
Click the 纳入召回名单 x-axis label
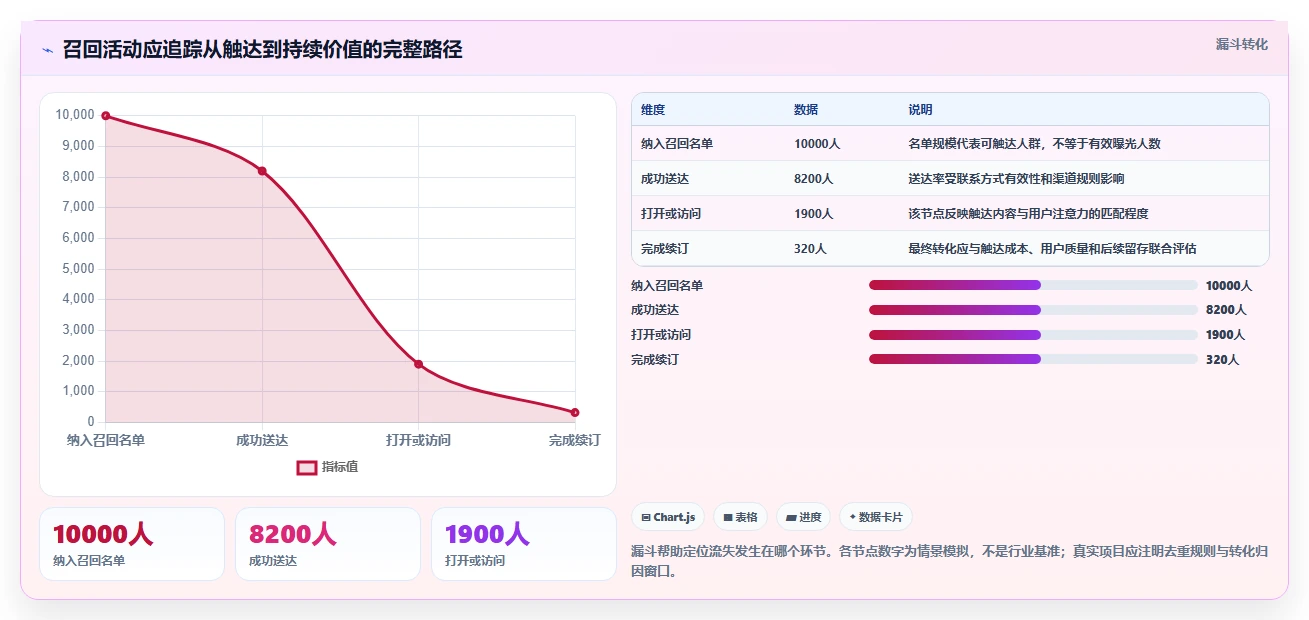[106, 440]
